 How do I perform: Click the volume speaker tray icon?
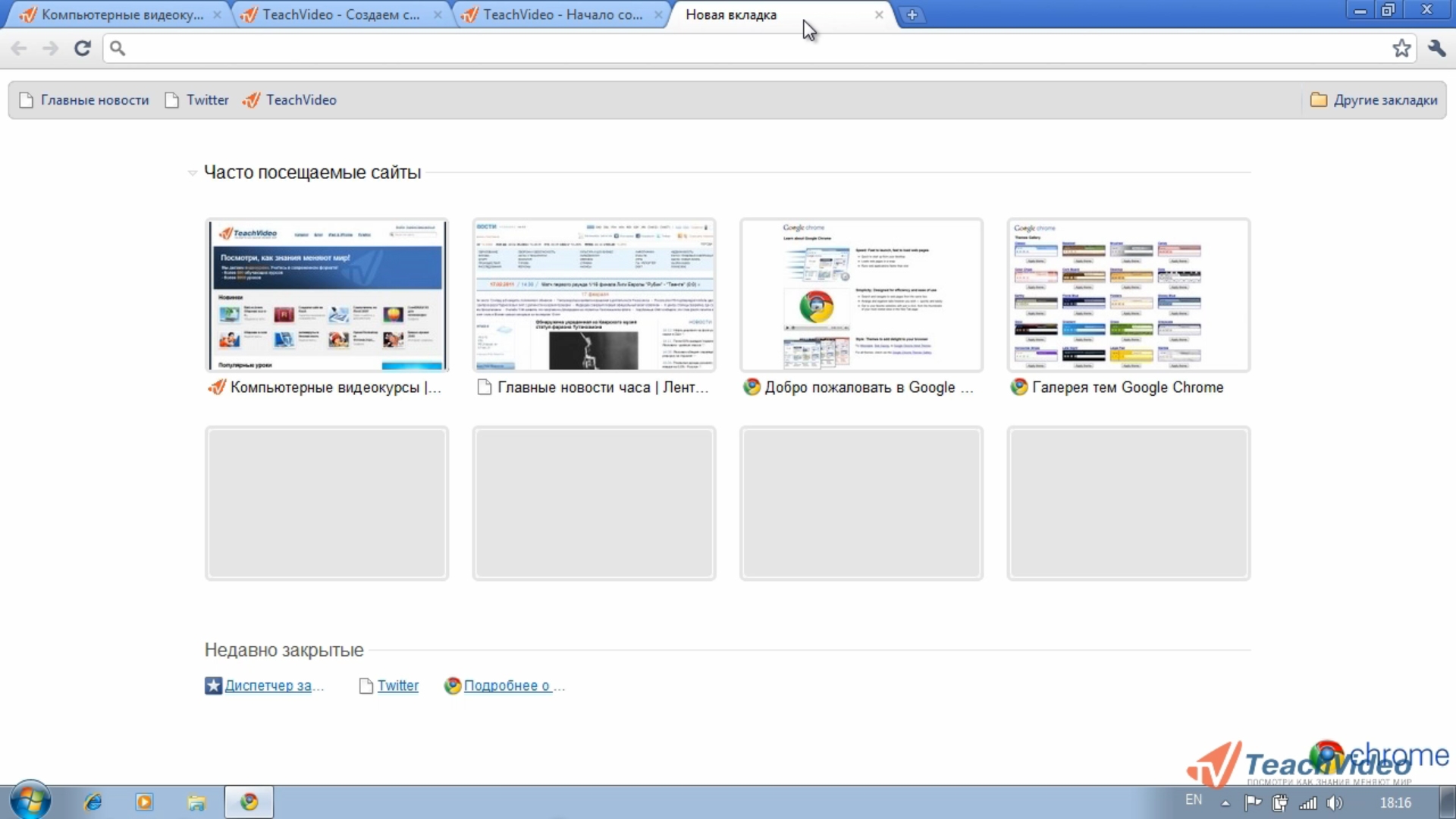pyautogui.click(x=1335, y=802)
